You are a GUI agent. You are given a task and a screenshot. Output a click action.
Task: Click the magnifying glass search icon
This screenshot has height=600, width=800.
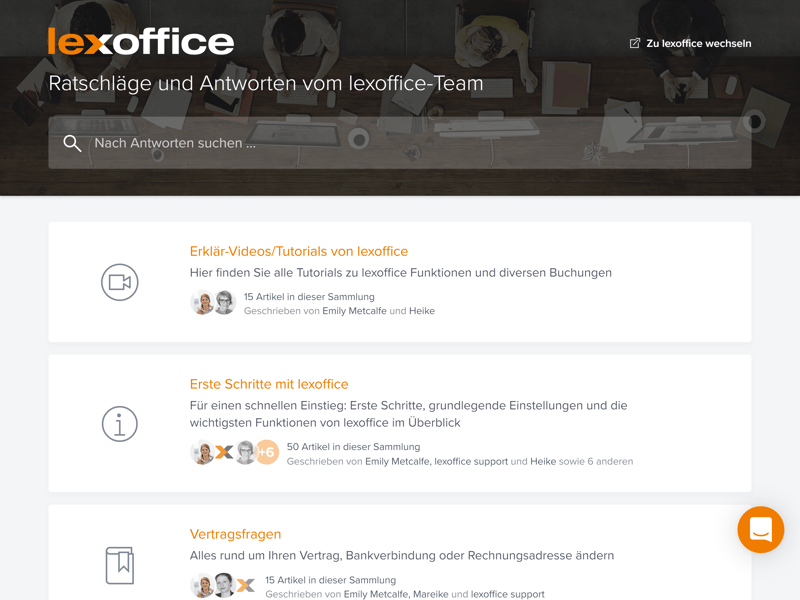click(x=72, y=143)
